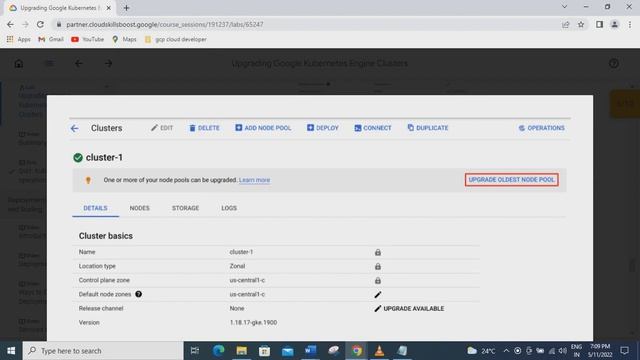Open the Chrome three-dot menu
This screenshot has height=360, width=640.
pyautogui.click(x=630, y=24)
